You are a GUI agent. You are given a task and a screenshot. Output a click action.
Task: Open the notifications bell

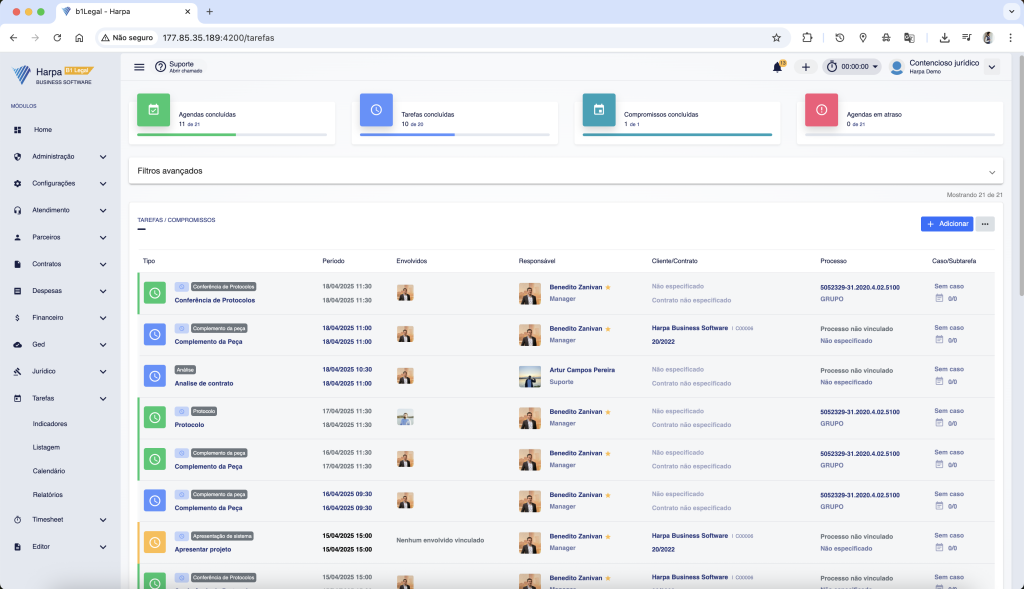[777, 67]
